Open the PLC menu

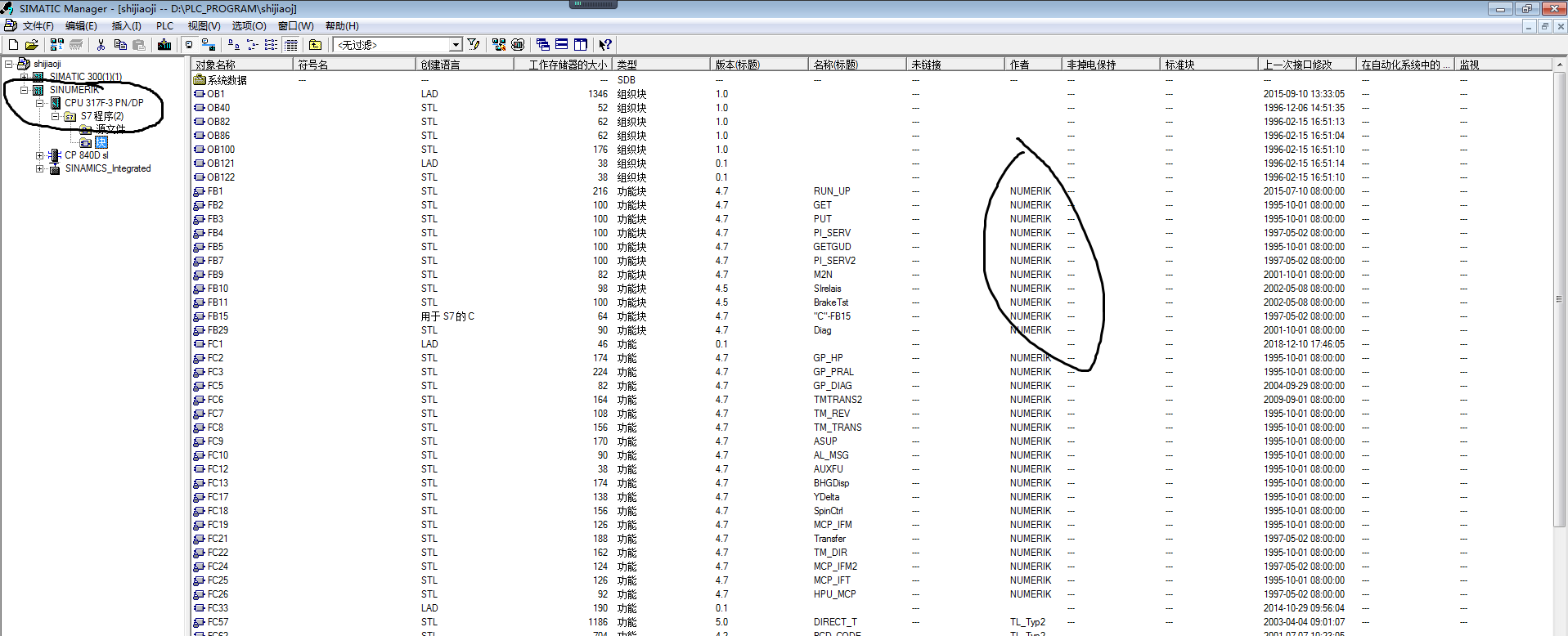click(164, 26)
